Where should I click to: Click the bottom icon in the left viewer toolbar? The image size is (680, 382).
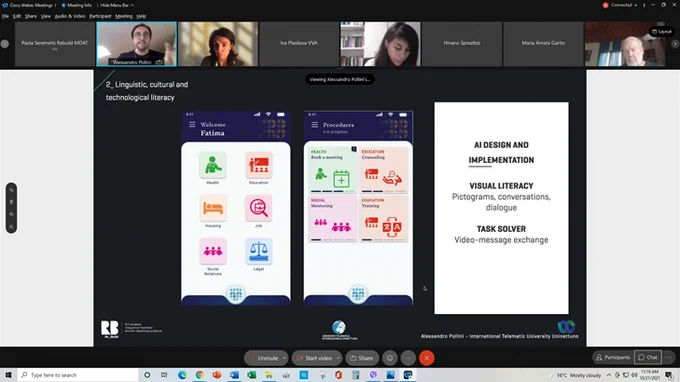click(11, 226)
